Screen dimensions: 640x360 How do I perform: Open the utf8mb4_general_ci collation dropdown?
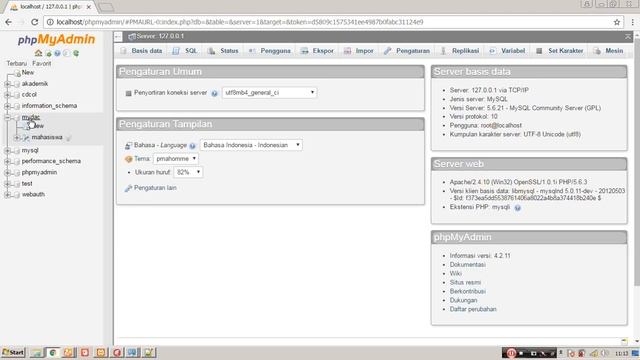pos(269,93)
